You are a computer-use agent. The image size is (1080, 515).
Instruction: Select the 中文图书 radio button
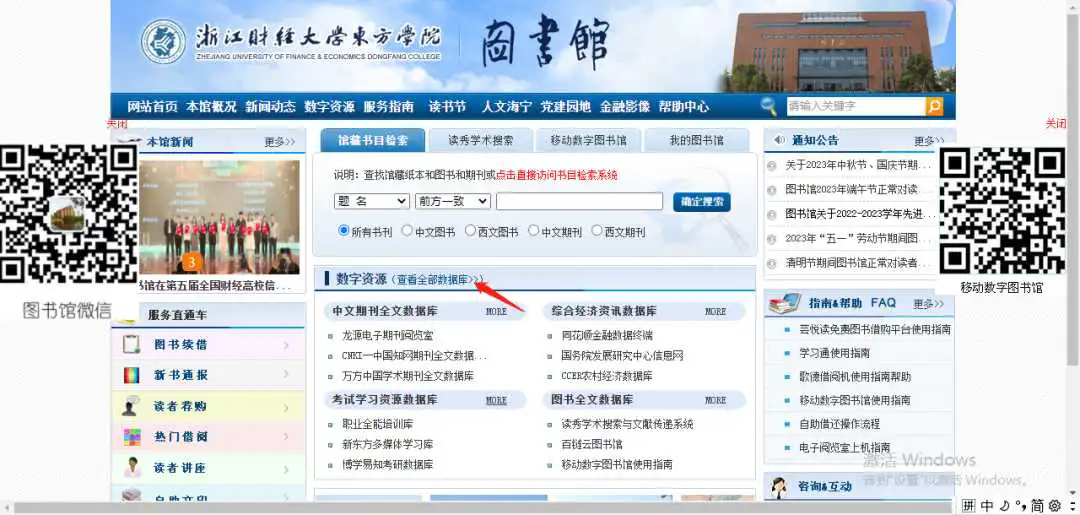coord(407,231)
